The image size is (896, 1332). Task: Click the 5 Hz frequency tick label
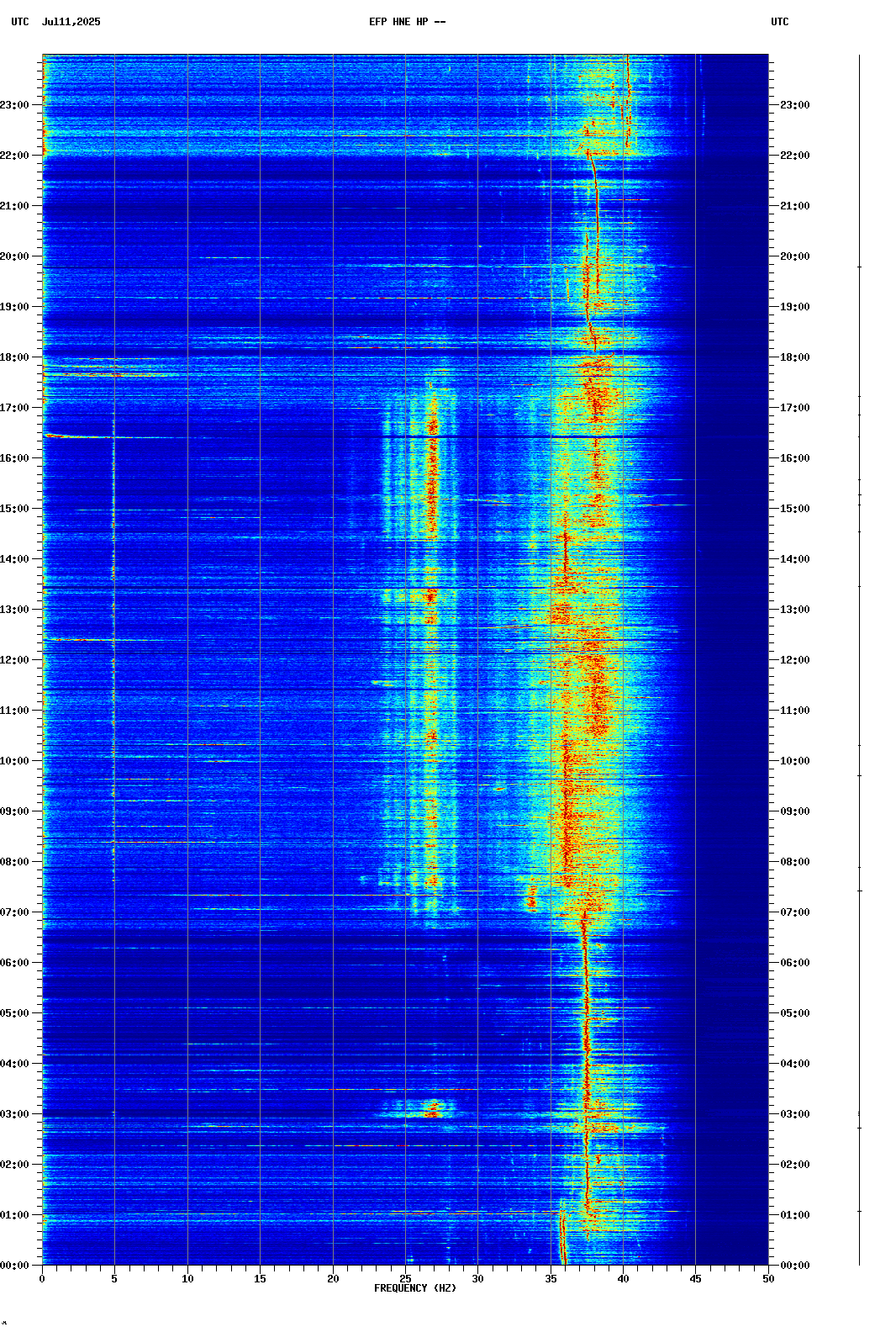(x=114, y=1279)
